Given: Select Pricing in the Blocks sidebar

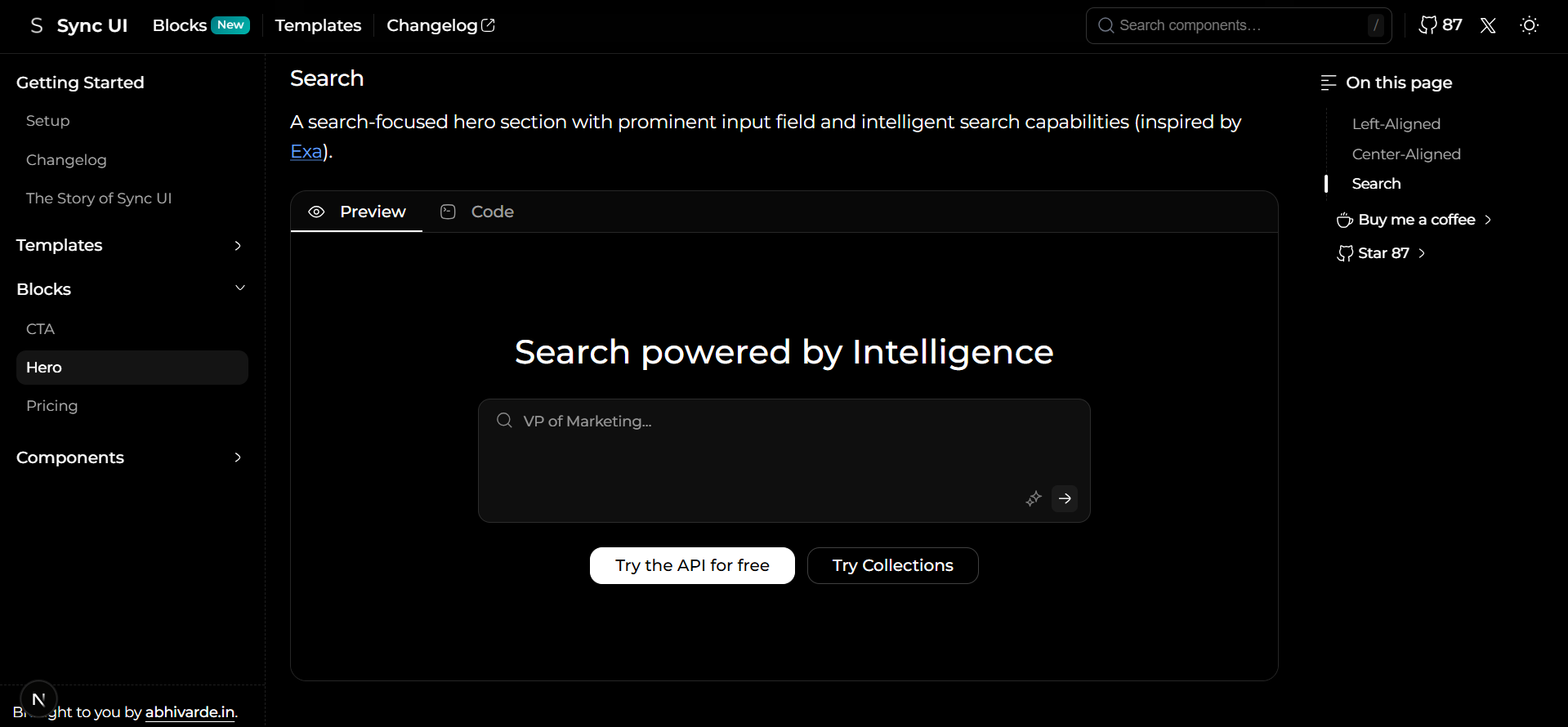Looking at the screenshot, I should pyautogui.click(x=51, y=405).
